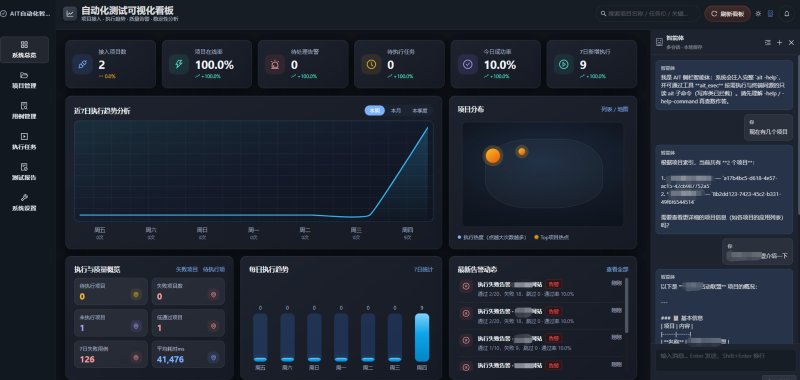Open the 待执行项 link
Screen dimensions: 800x380
click(214, 269)
